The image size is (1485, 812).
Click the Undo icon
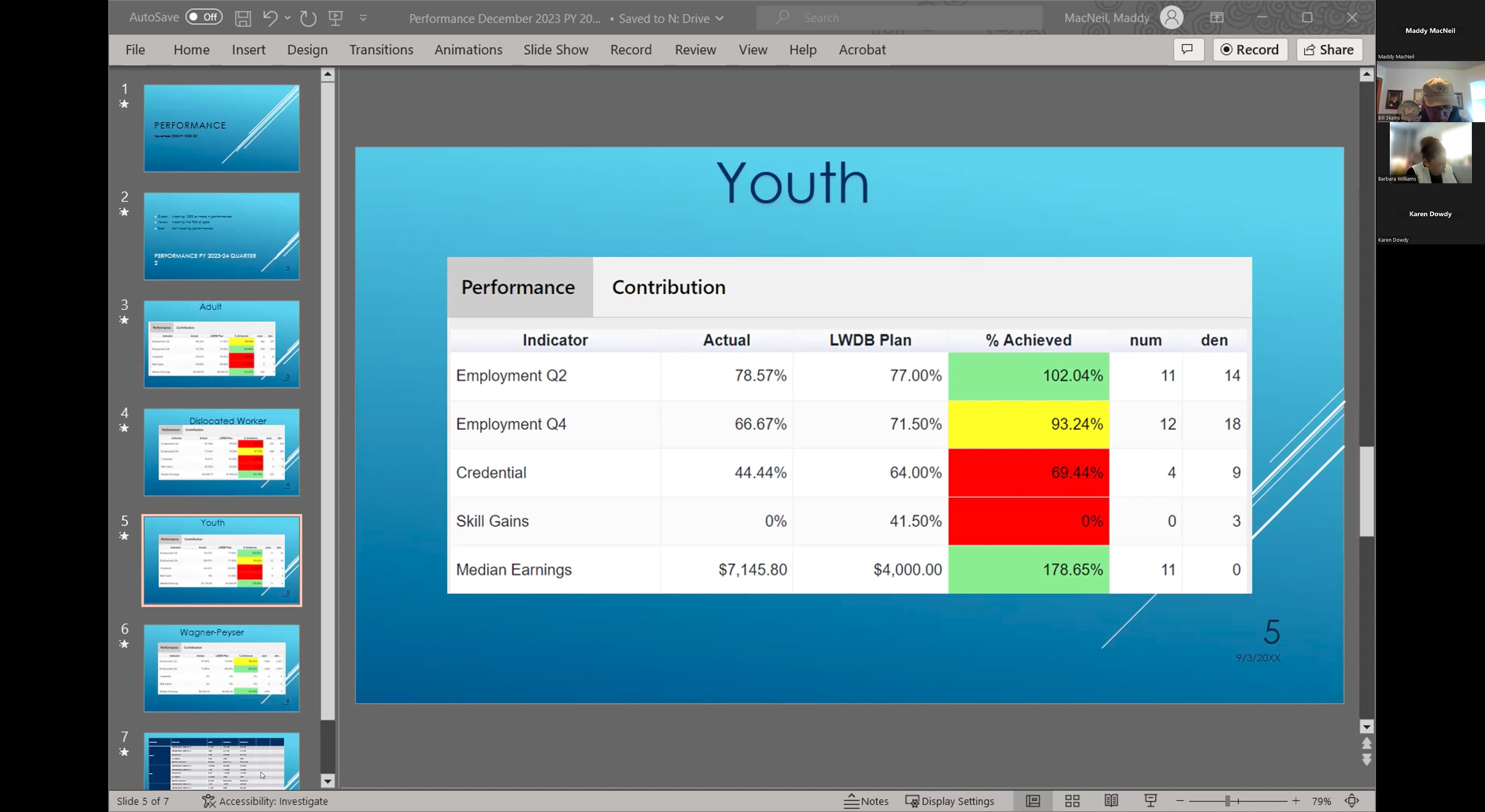[x=270, y=18]
